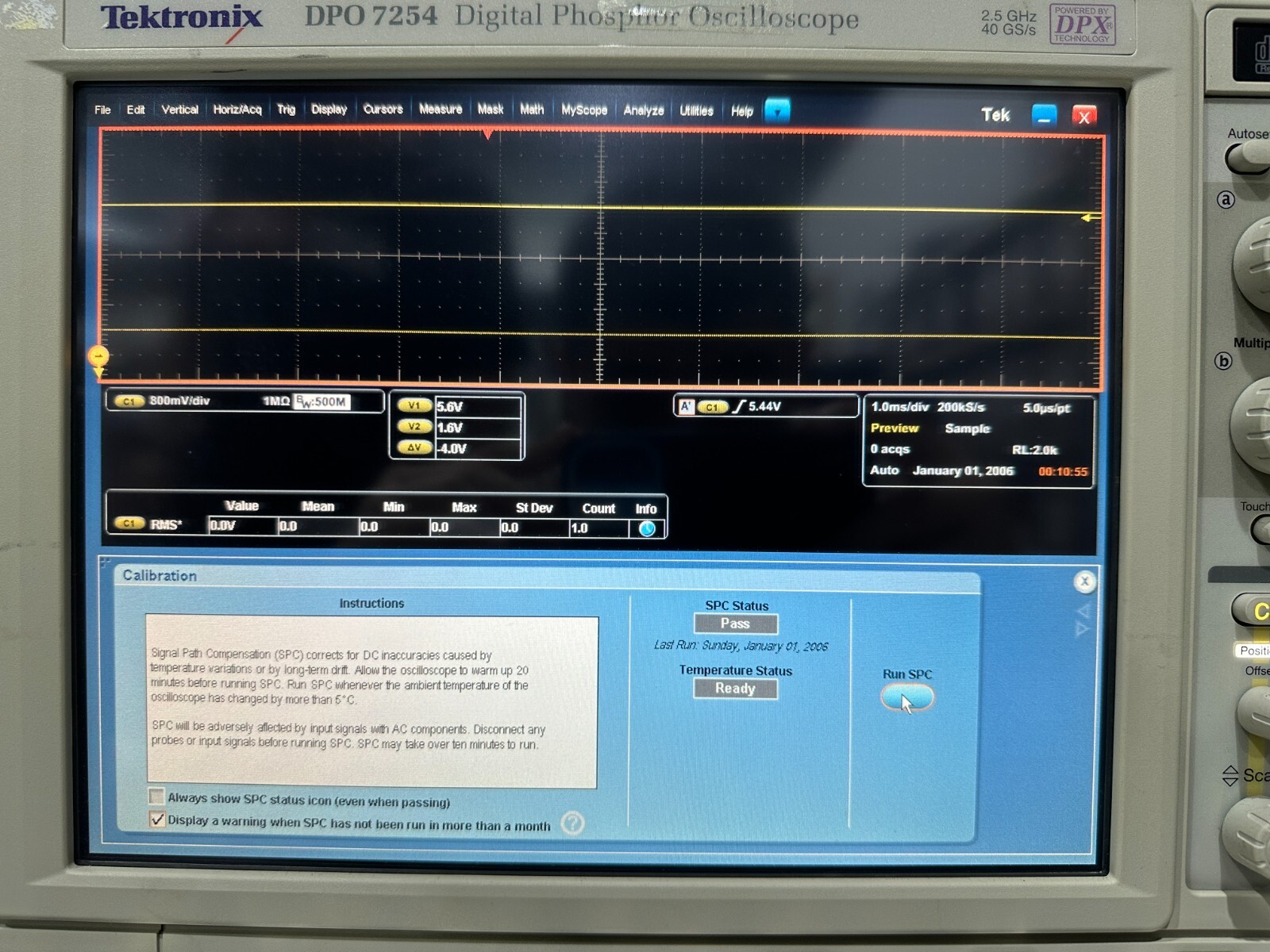Click the C1 badge in the RMS measurement row

tap(129, 524)
